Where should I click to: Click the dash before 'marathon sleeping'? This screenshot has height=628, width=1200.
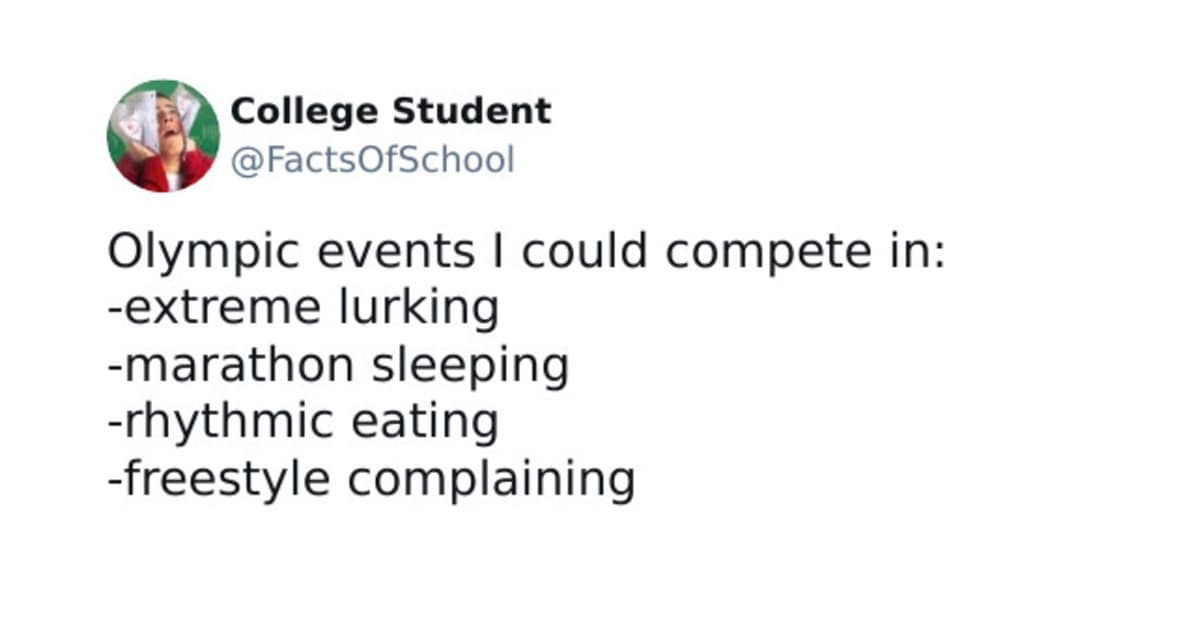[114, 367]
